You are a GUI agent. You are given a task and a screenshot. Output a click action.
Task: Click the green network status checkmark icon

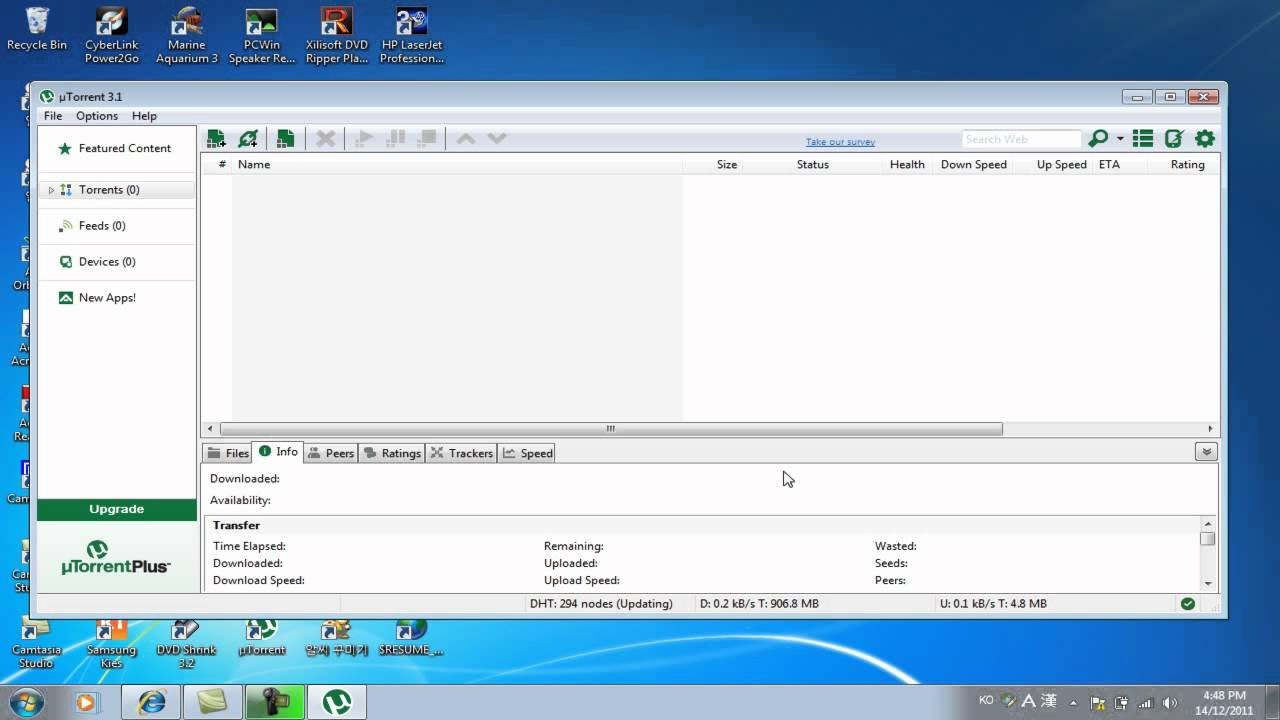click(x=1188, y=604)
